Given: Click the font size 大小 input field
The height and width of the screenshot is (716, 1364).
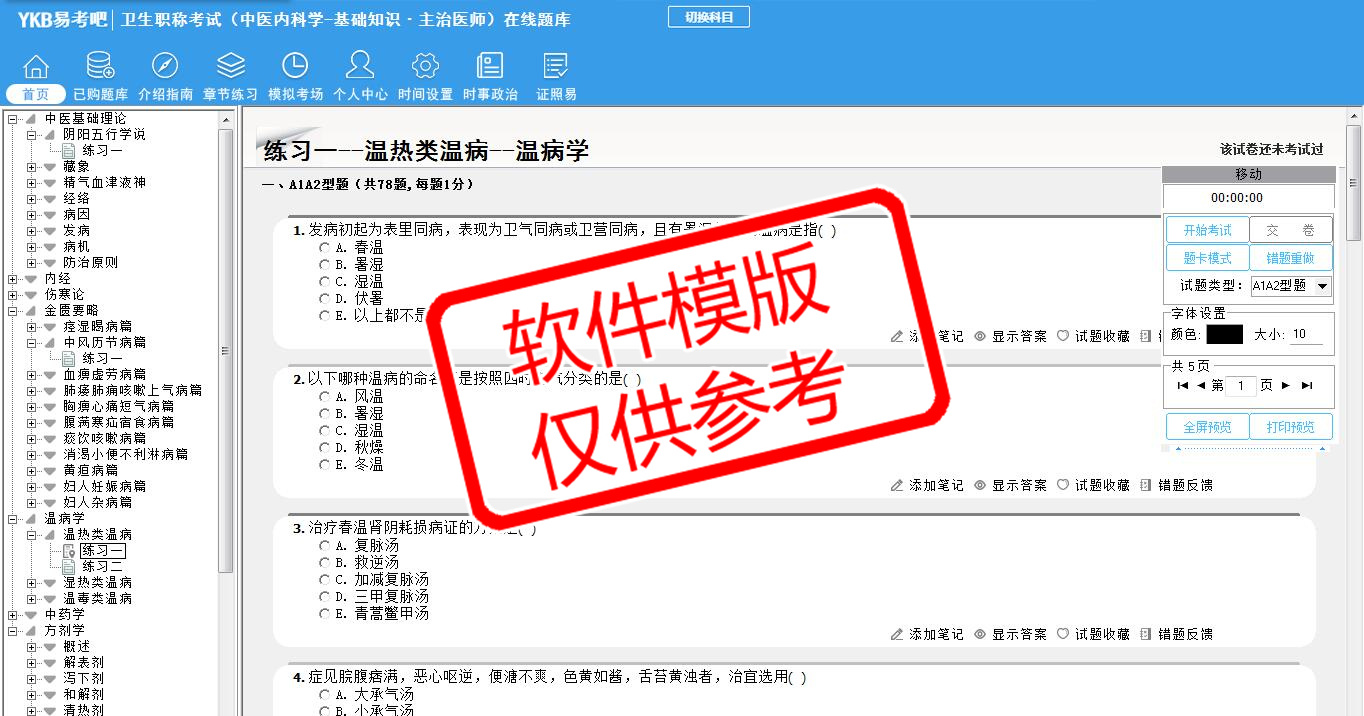Looking at the screenshot, I should pyautogui.click(x=1309, y=335).
